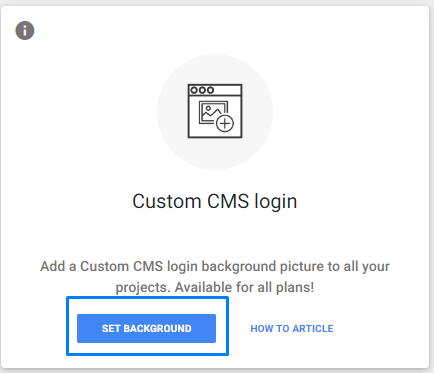Click the word ARTICLE in the blue link
Viewport: 434px width, 373px height.
[x=313, y=329]
